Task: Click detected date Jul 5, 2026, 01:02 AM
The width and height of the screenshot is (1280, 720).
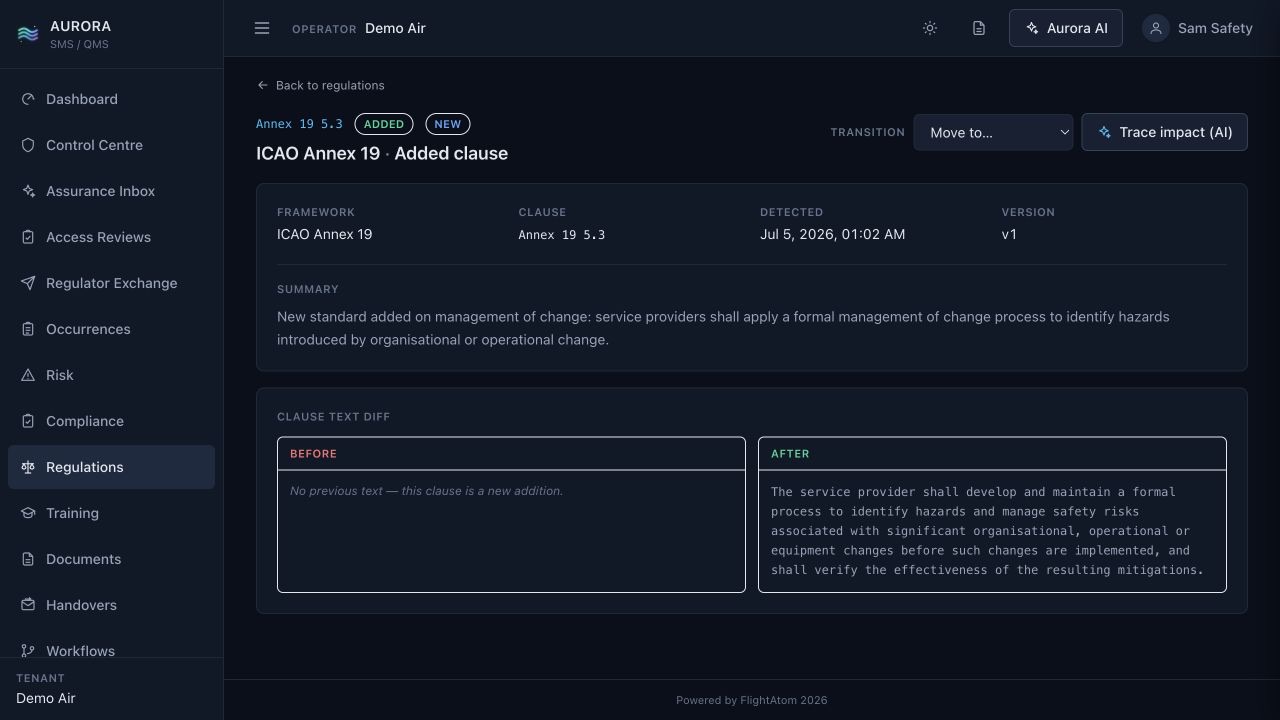Action: point(832,234)
